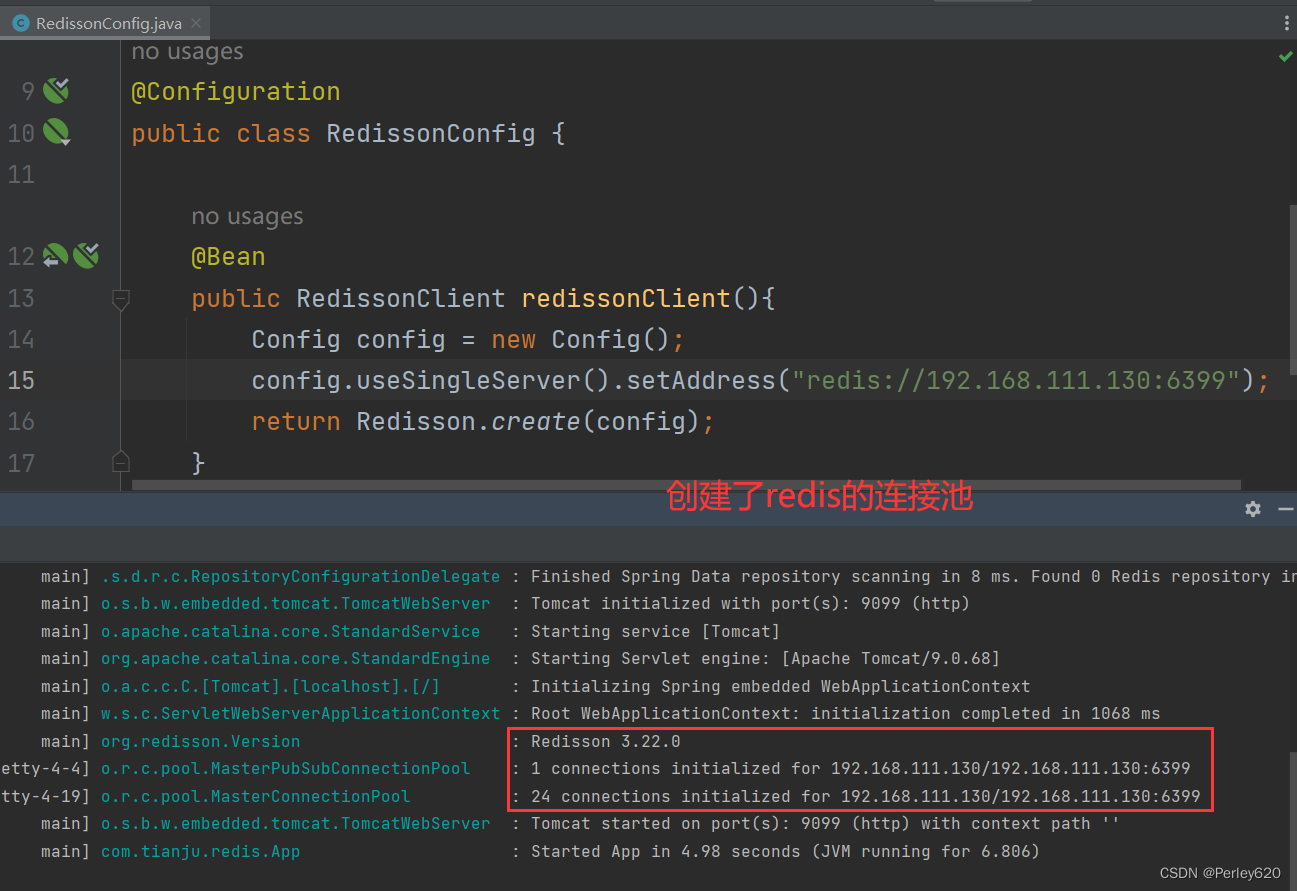Click the @Configuration annotation

click(x=236, y=92)
